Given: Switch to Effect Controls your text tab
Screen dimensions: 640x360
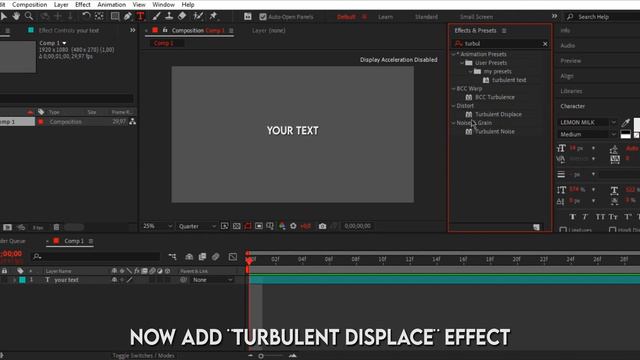Looking at the screenshot, I should click(69, 30).
